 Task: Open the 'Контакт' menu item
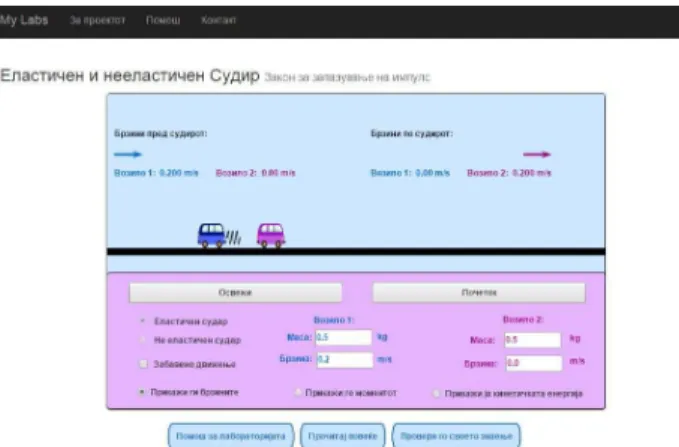(218, 20)
